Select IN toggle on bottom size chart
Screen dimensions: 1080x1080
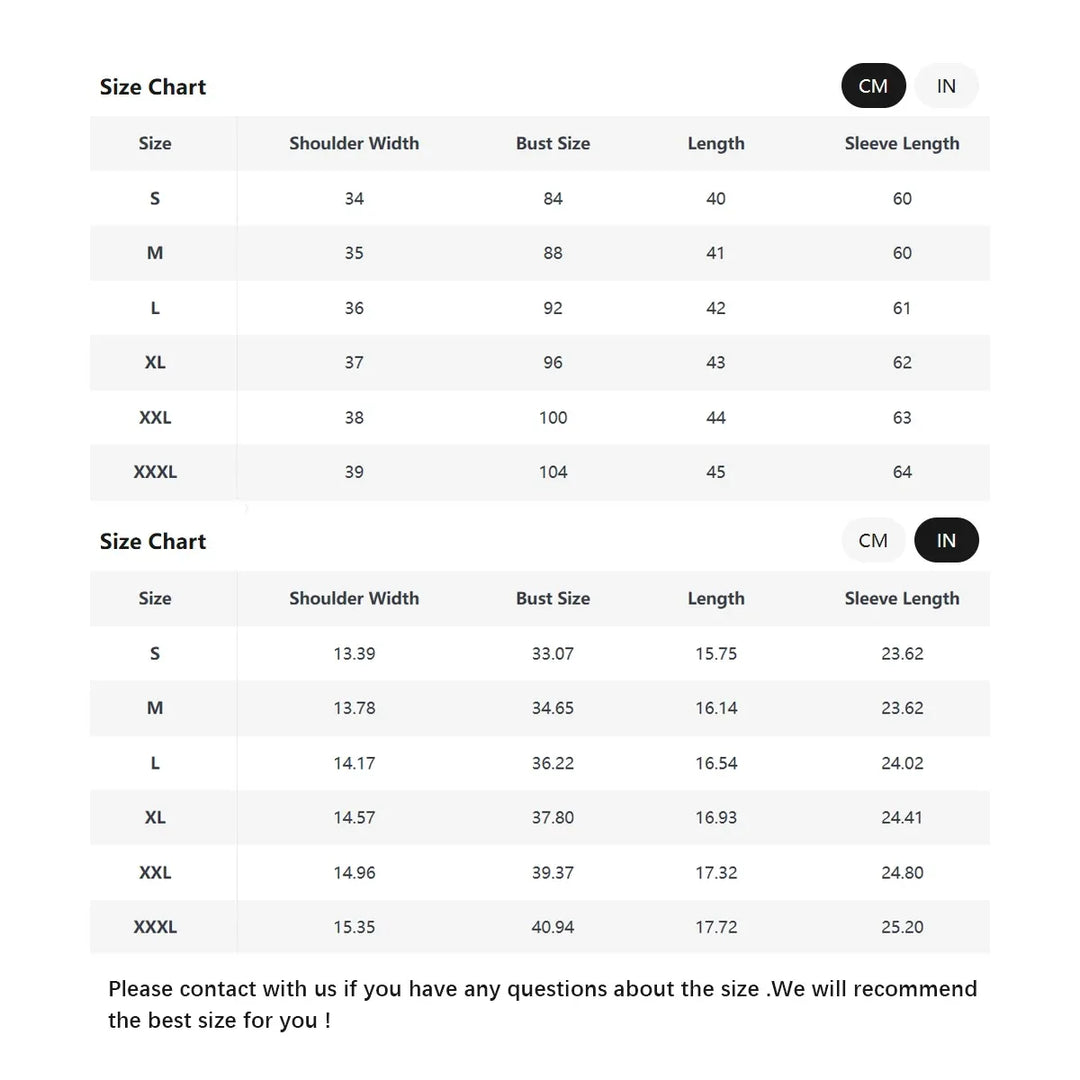click(x=946, y=540)
